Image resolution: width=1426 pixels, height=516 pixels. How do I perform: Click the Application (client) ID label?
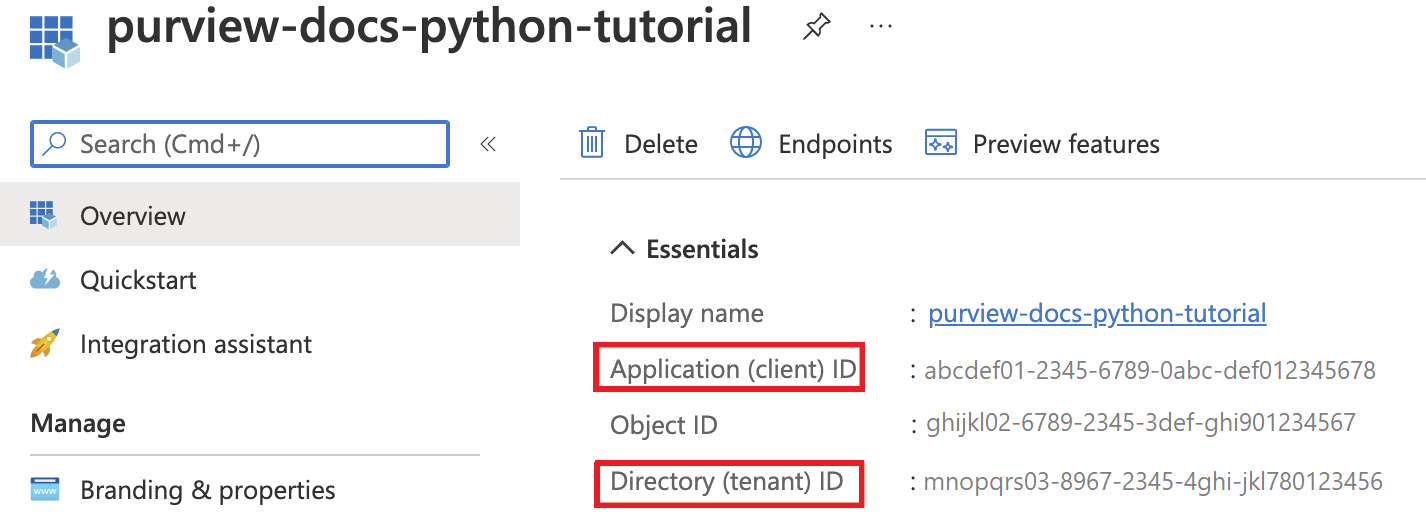point(733,370)
